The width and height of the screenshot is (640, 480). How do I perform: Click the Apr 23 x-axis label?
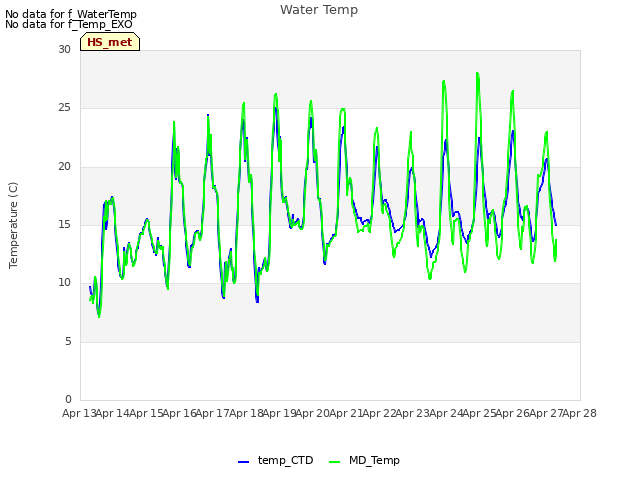[412, 413]
